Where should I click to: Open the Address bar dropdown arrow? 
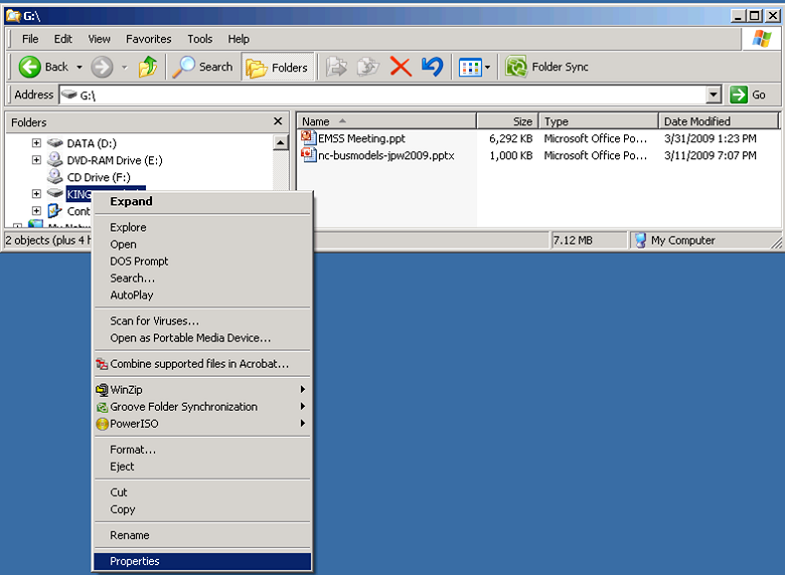click(713, 95)
